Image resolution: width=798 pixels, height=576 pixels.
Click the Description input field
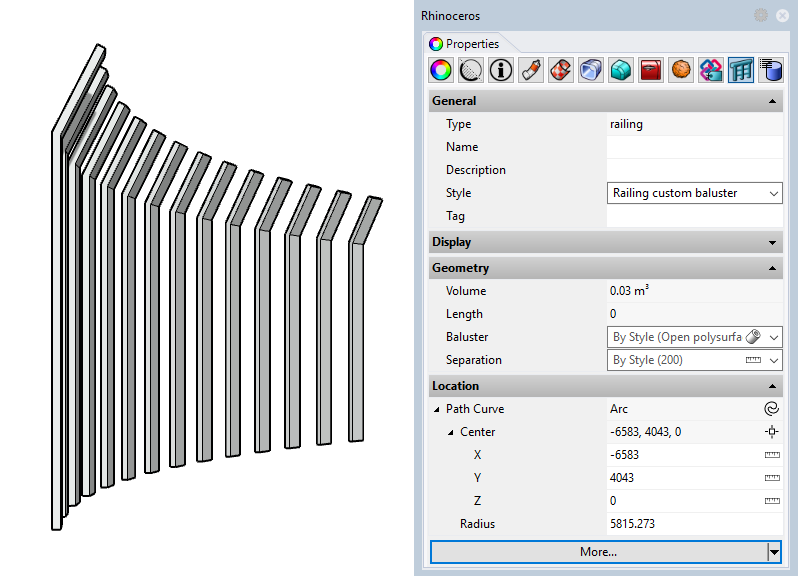click(695, 170)
